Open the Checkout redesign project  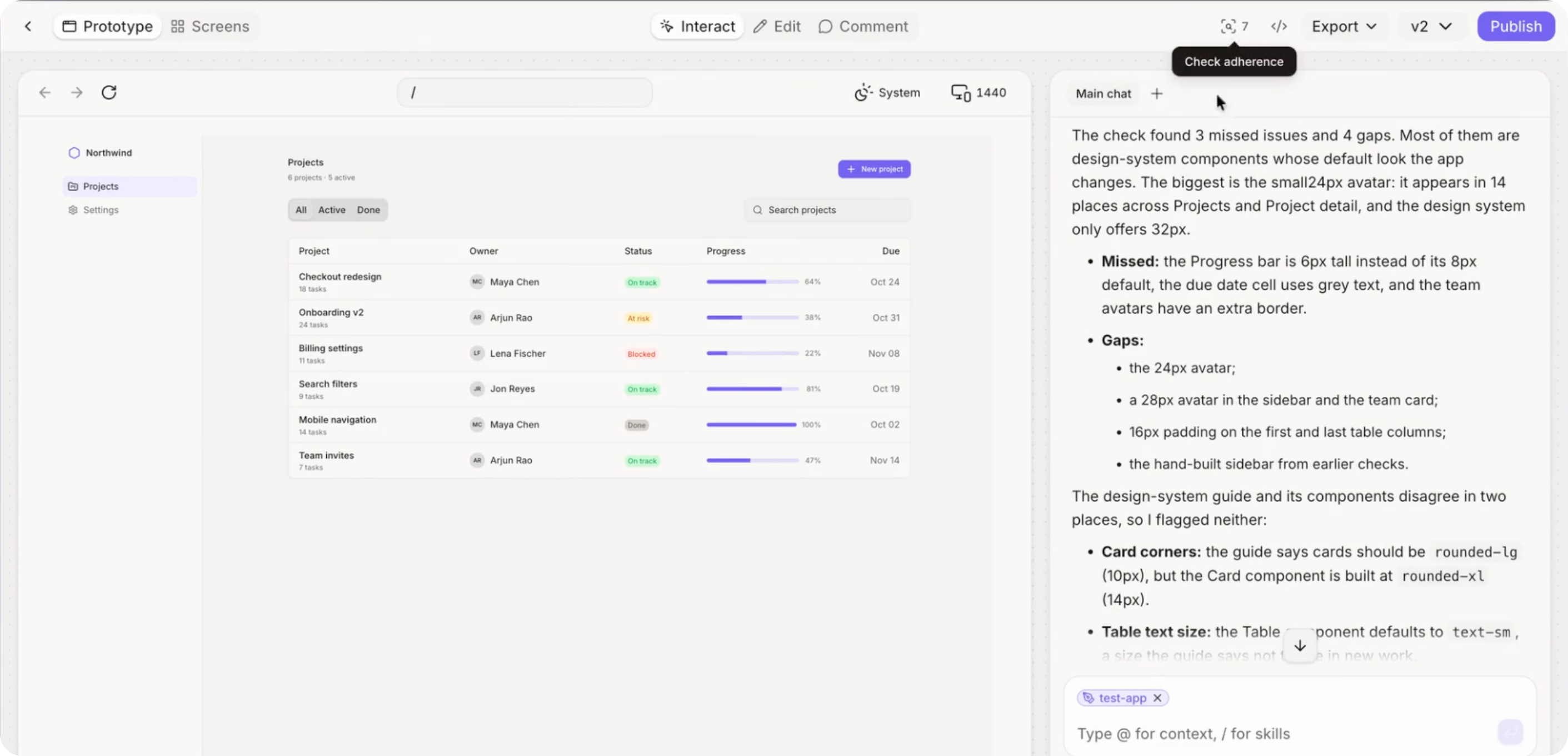[x=339, y=277]
